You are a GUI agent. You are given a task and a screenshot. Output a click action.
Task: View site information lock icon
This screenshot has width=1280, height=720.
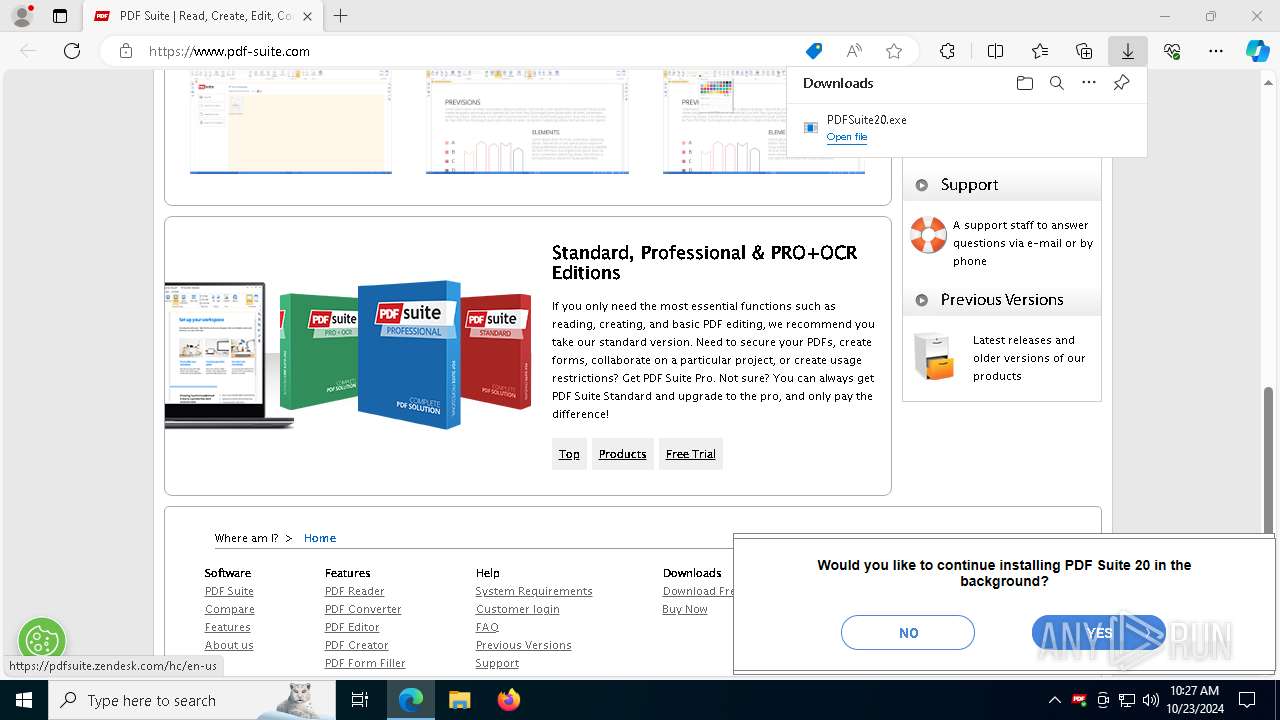point(125,51)
